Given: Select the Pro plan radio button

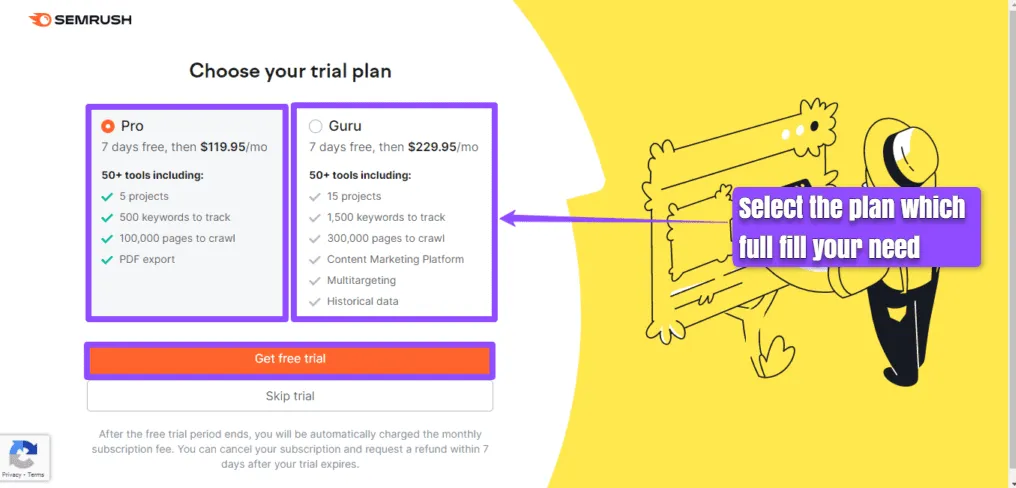Looking at the screenshot, I should pyautogui.click(x=108, y=127).
